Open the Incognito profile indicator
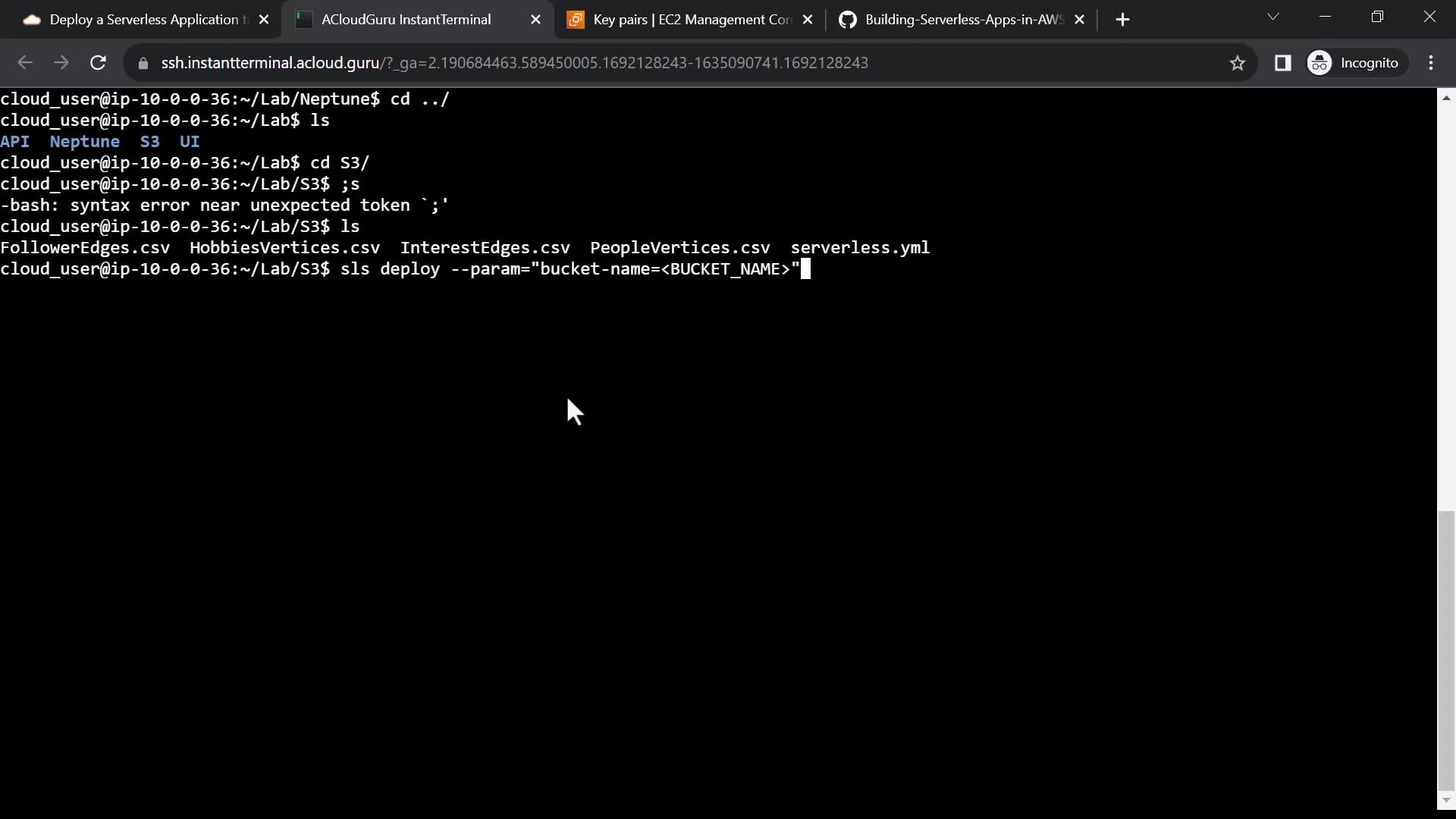Screen dimensions: 1456x819 click(x=1354, y=63)
